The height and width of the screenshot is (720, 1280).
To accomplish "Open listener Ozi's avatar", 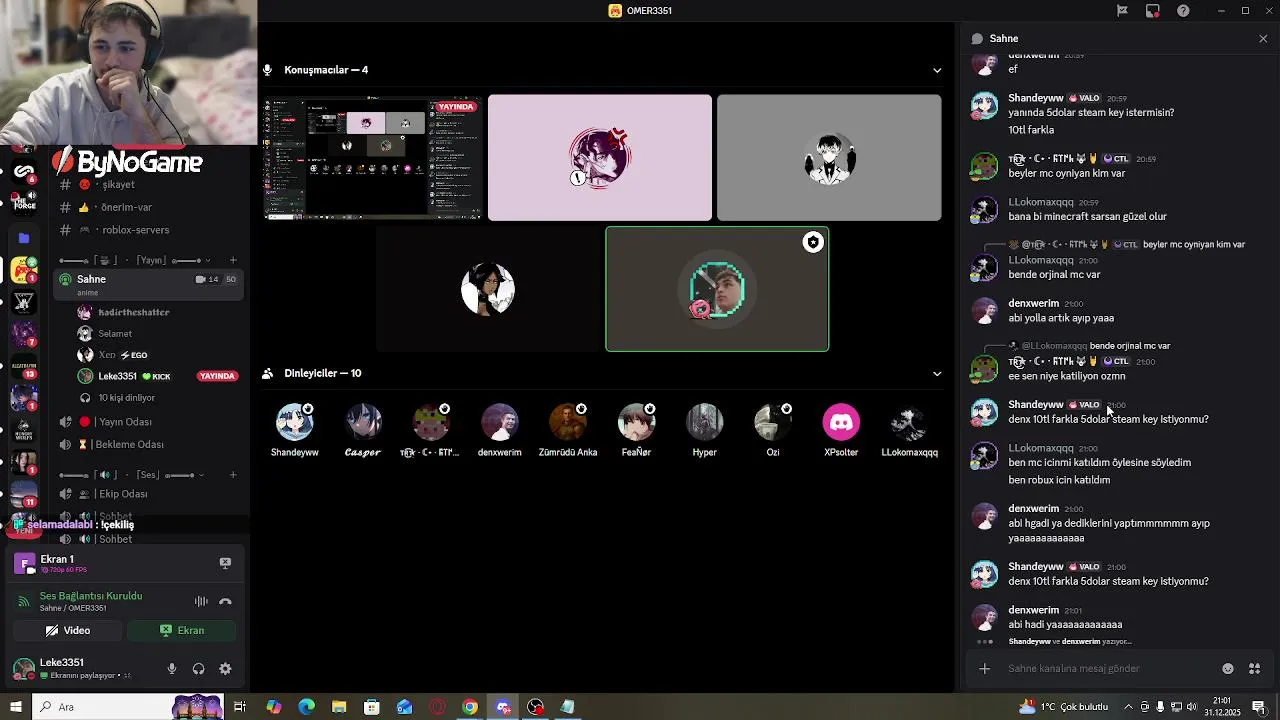I will tap(773, 422).
